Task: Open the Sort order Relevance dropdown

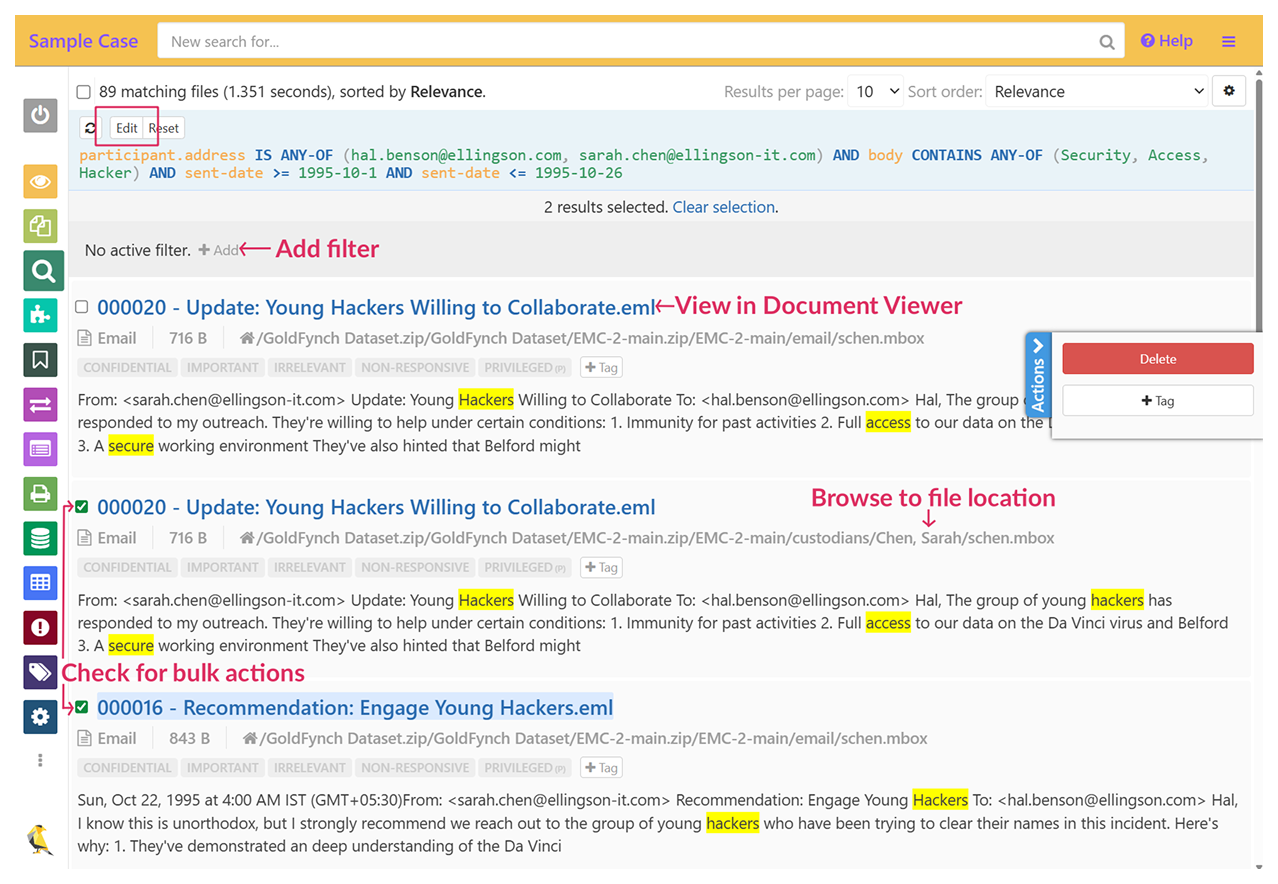Action: [x=1097, y=92]
